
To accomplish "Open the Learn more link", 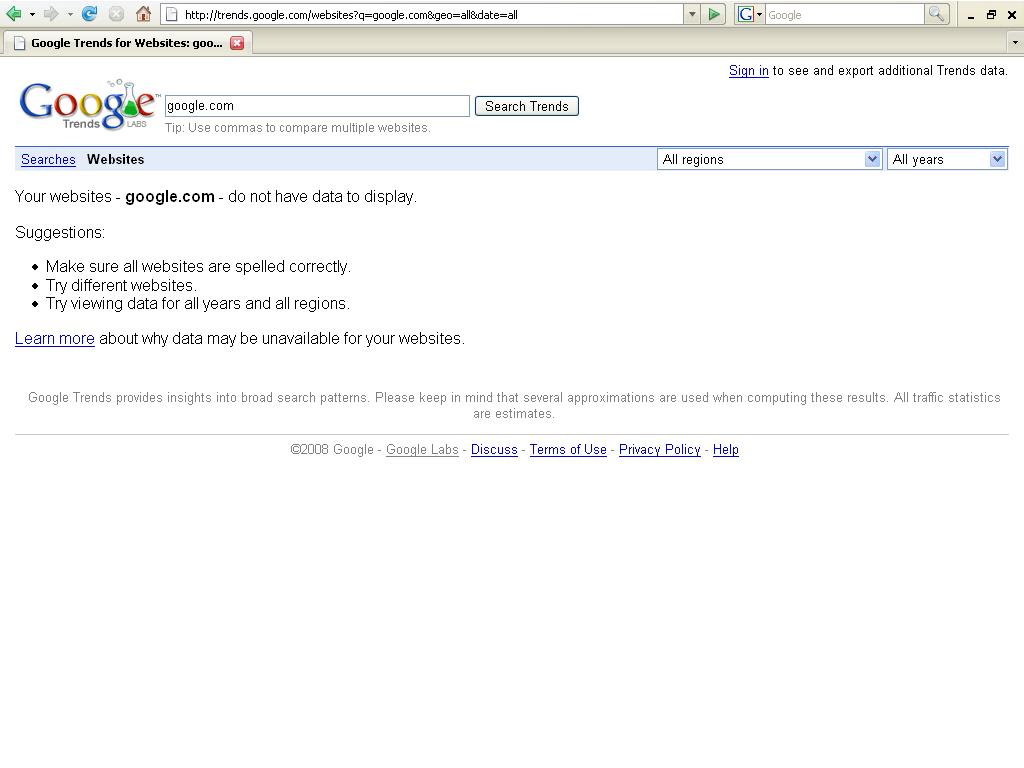I will point(55,338).
